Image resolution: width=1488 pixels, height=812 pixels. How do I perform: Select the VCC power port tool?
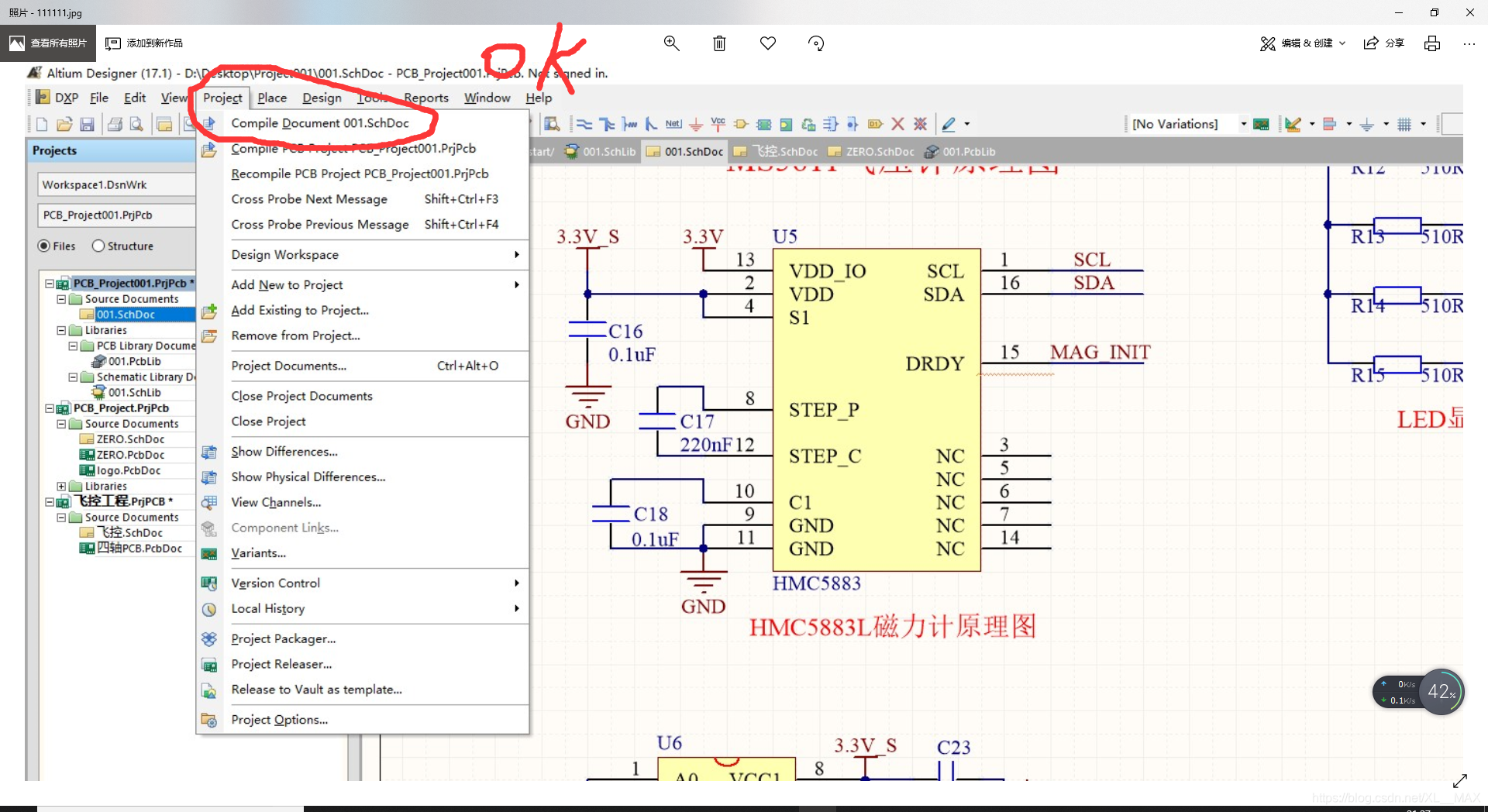pyautogui.click(x=718, y=124)
